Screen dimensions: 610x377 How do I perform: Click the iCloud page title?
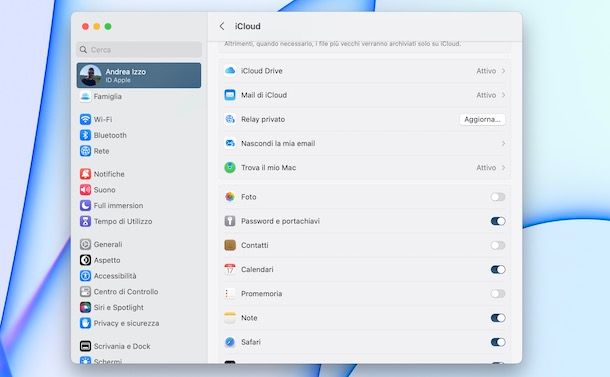click(248, 26)
